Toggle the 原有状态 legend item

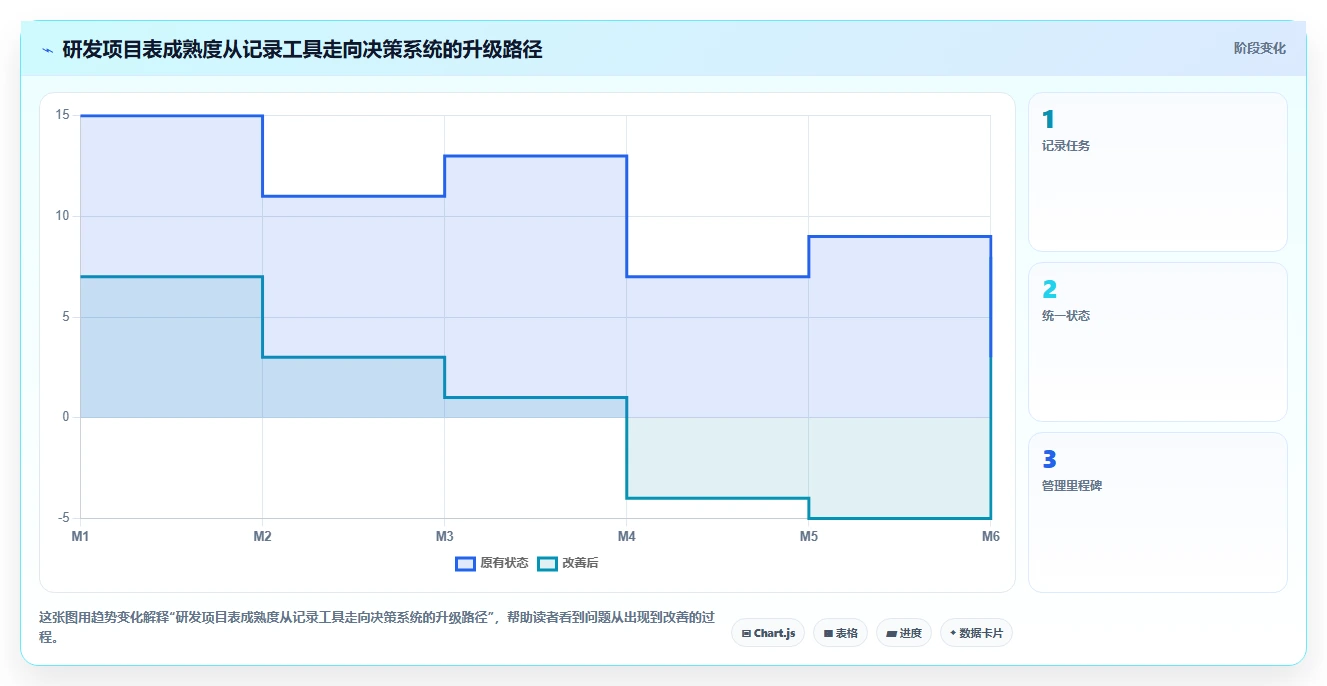pyautogui.click(x=492, y=563)
